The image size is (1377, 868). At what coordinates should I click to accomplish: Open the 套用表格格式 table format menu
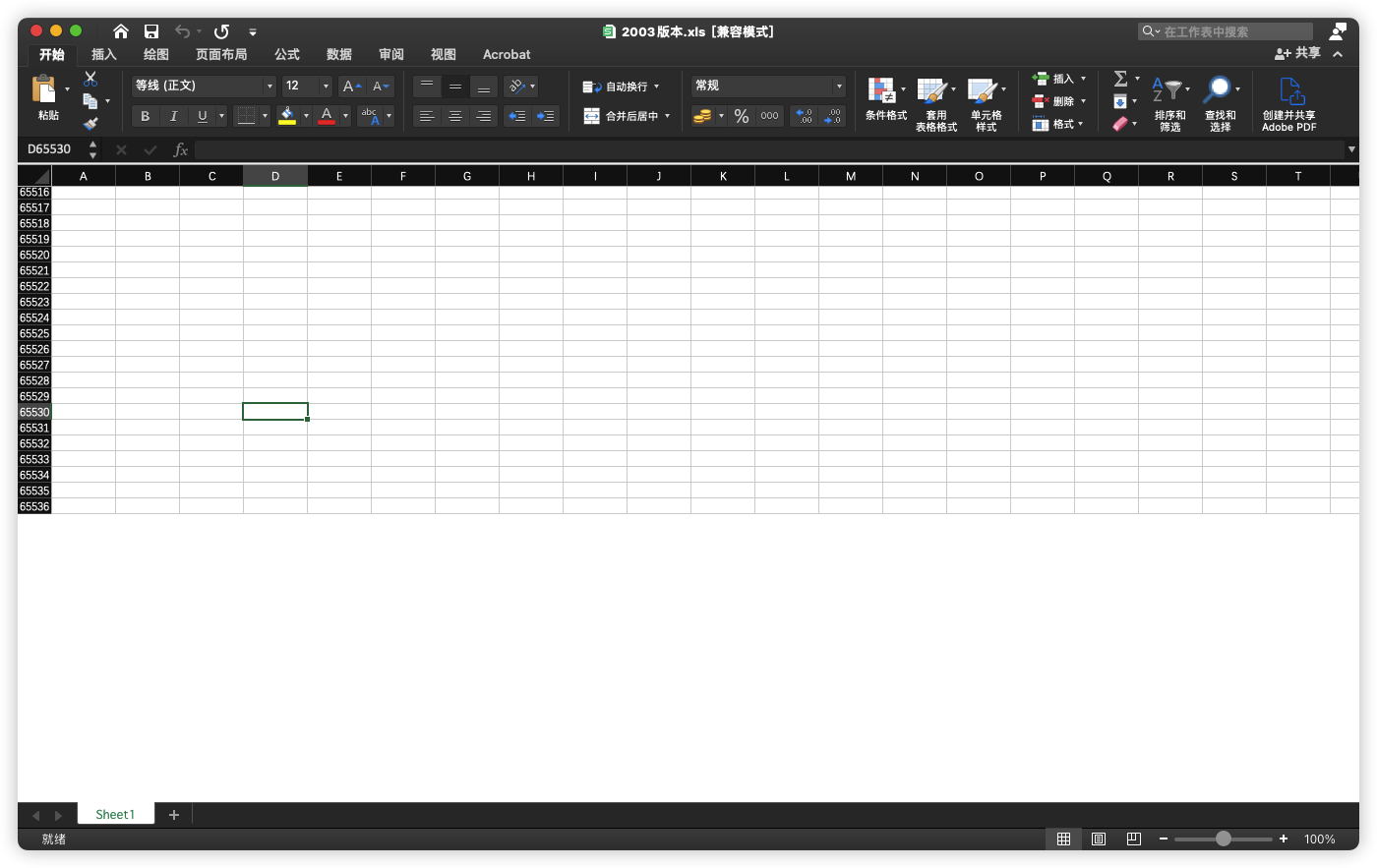936,104
